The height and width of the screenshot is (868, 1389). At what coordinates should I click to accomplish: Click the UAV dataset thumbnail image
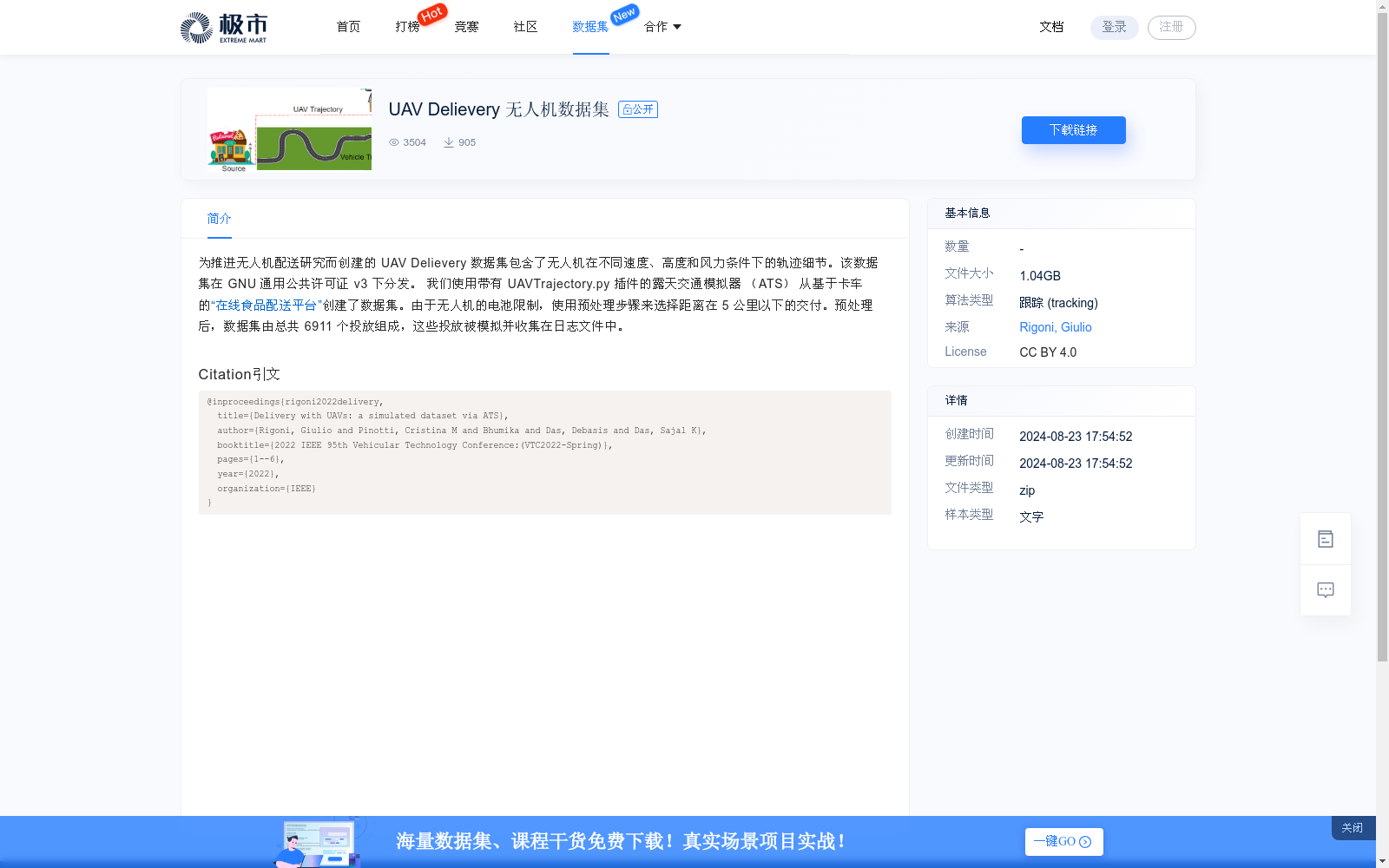tap(289, 129)
